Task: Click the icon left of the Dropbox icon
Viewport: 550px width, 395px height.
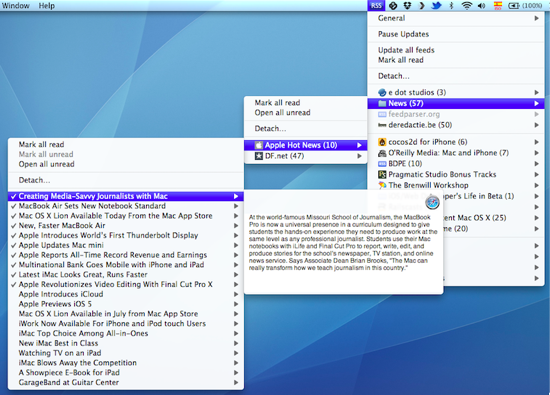Action: [x=393, y=6]
